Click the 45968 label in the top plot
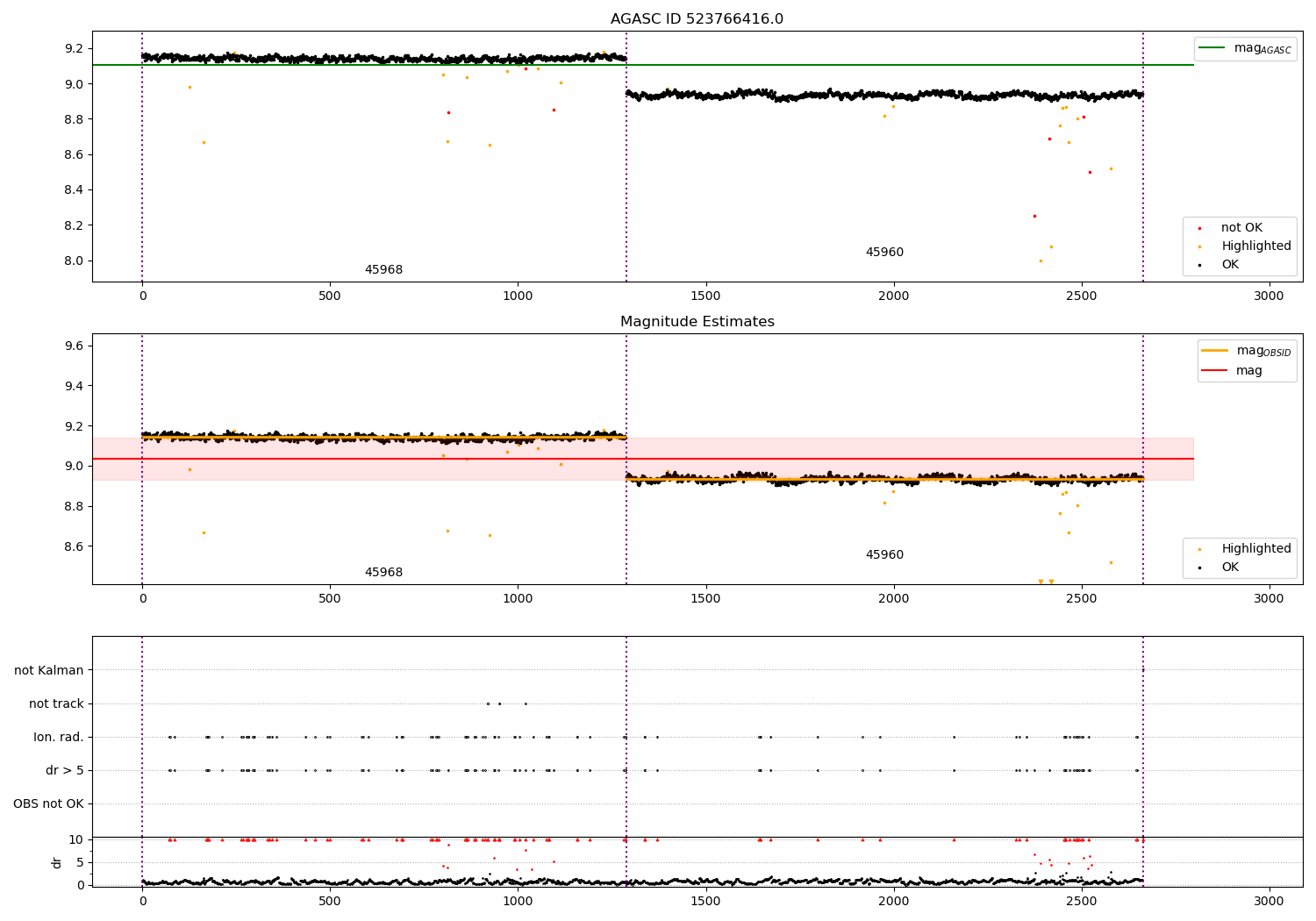Screen dimensions: 1316x921 click(384, 270)
